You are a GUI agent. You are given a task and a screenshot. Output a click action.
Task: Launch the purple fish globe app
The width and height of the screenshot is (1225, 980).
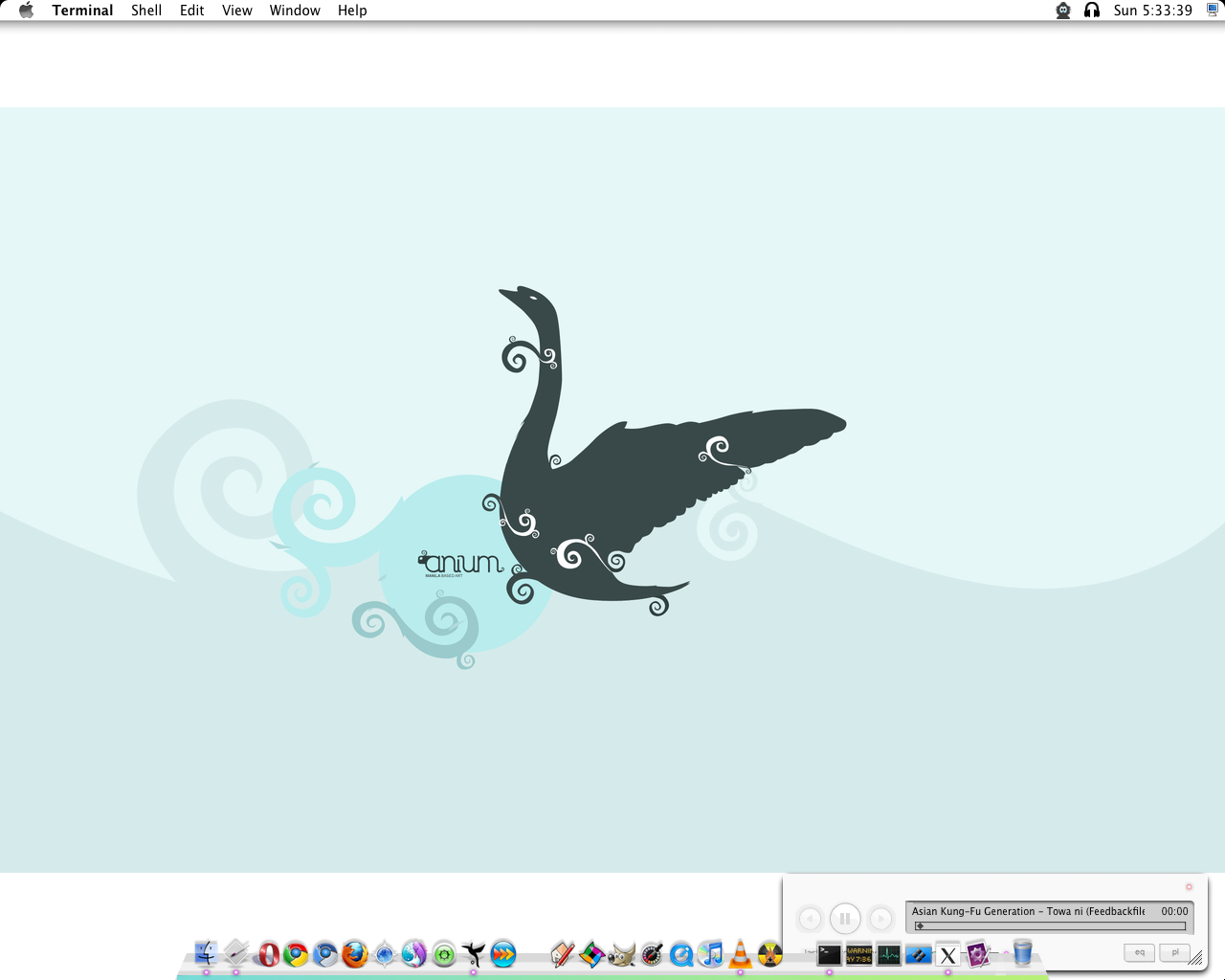[414, 954]
